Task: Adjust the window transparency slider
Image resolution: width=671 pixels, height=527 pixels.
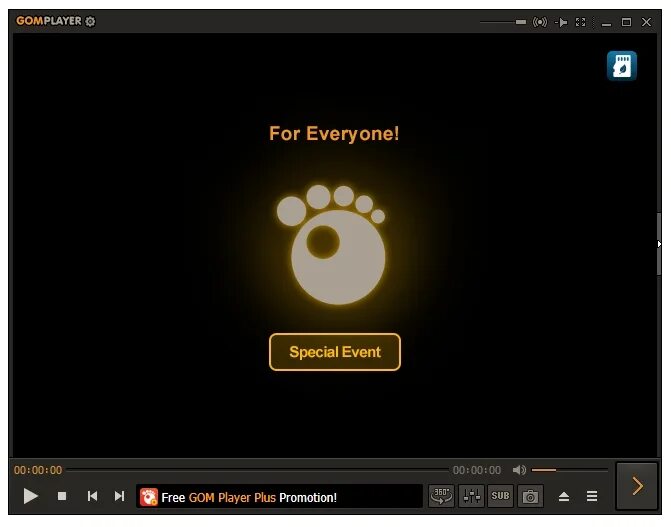Action: point(503,22)
